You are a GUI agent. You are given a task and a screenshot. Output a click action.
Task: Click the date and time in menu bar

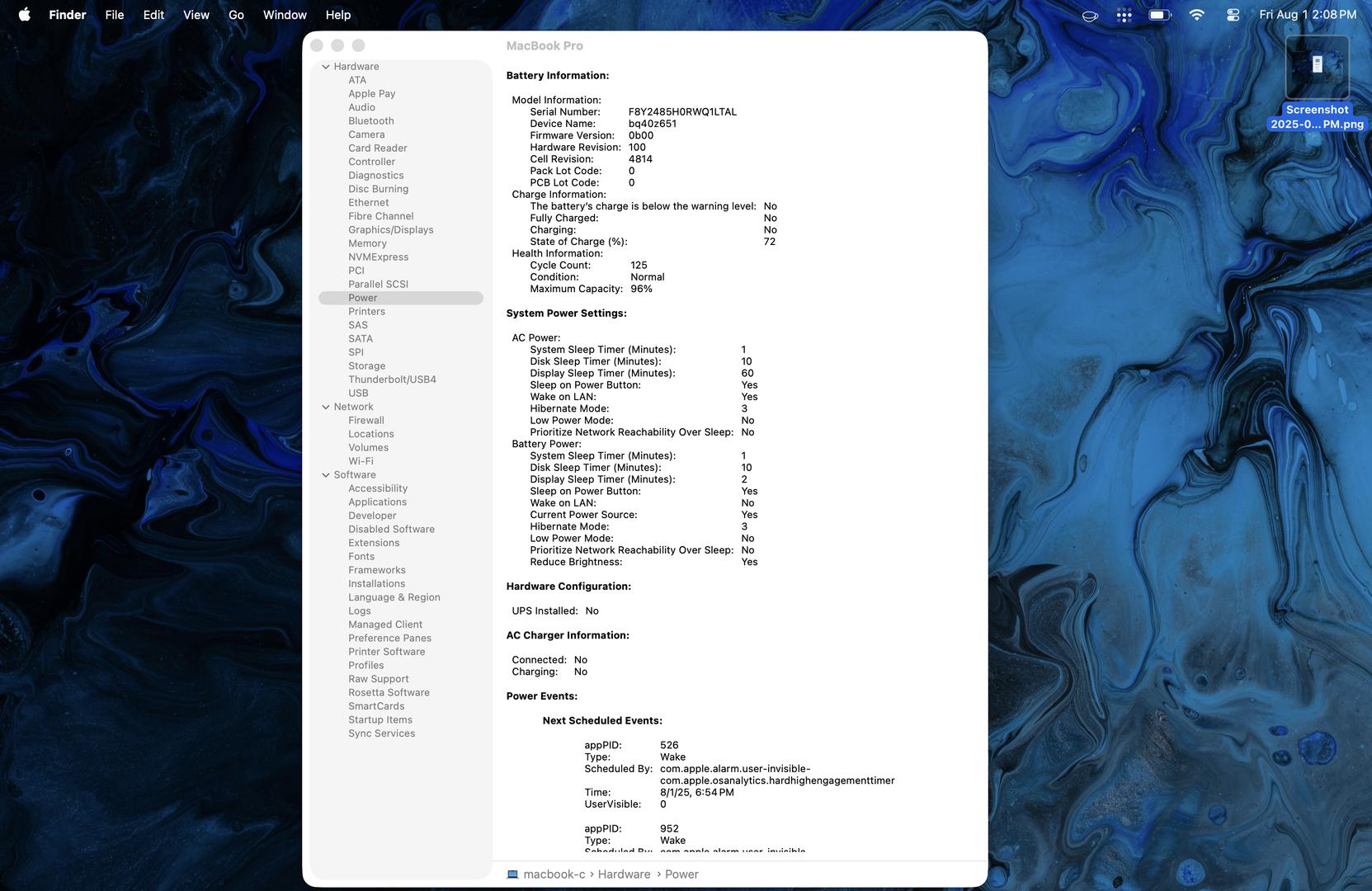coord(1308,15)
